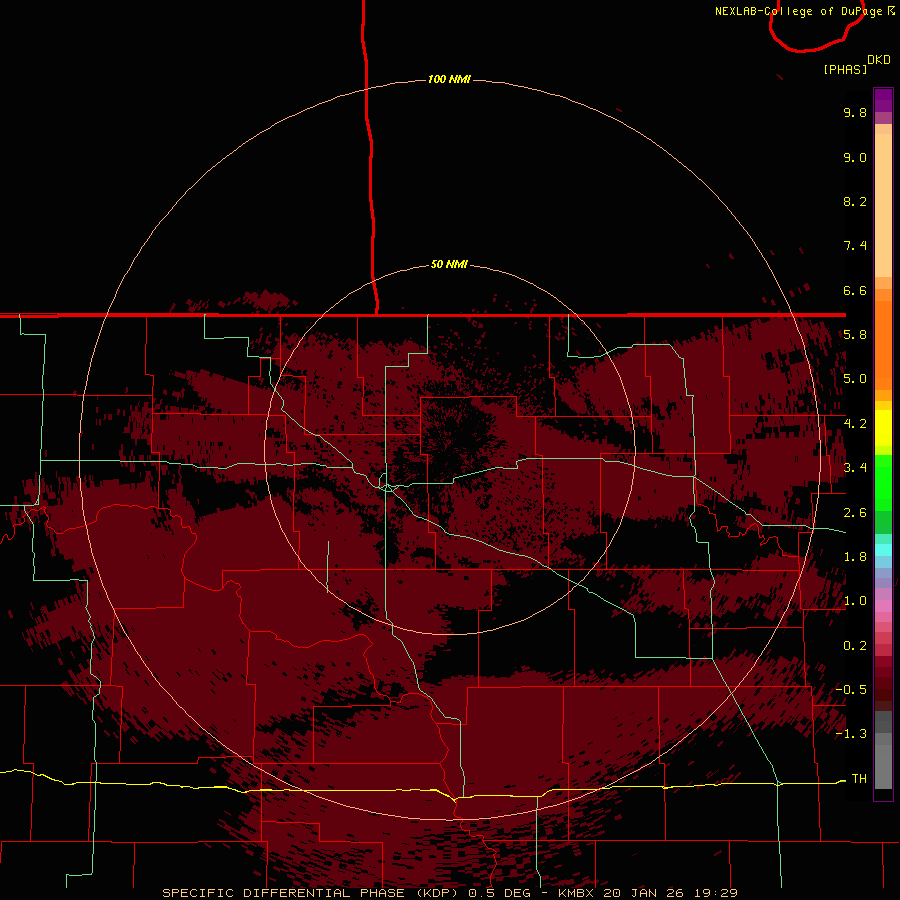Click the 50 NMI range ring label
The width and height of the screenshot is (900, 900).
click(x=449, y=264)
